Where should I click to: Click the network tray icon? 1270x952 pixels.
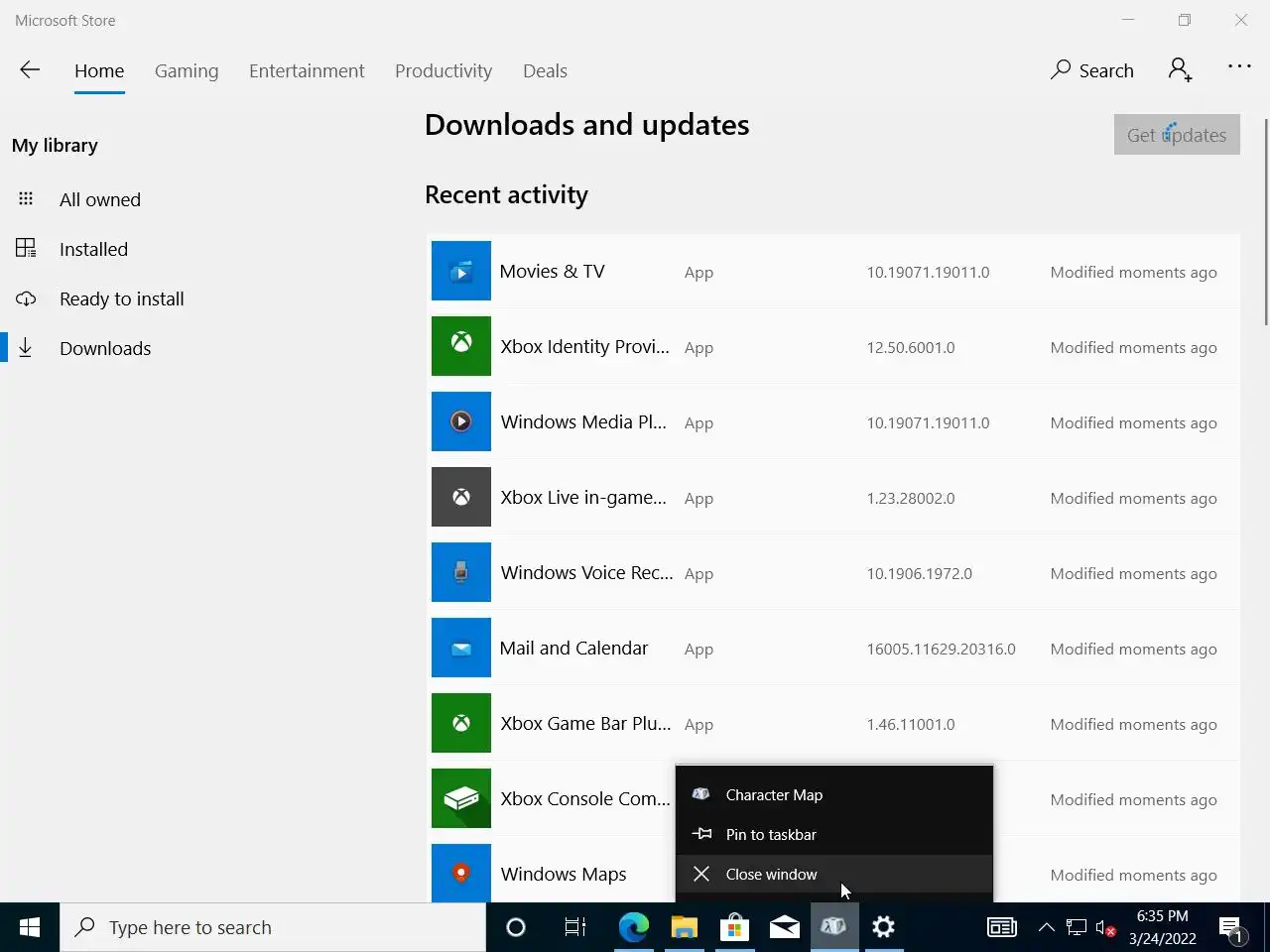pos(1077,928)
